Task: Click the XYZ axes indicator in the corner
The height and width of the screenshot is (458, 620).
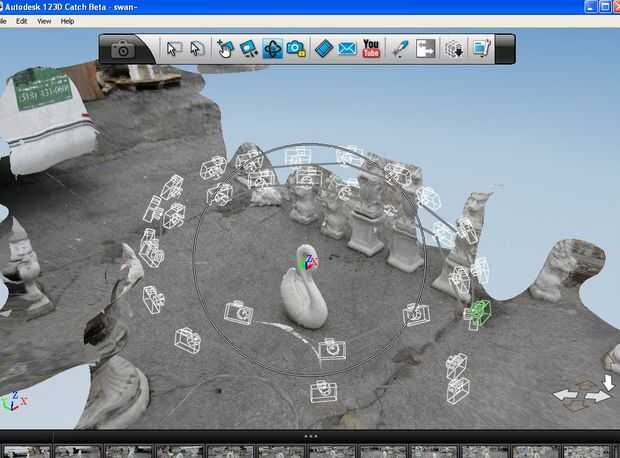Action: [x=14, y=401]
